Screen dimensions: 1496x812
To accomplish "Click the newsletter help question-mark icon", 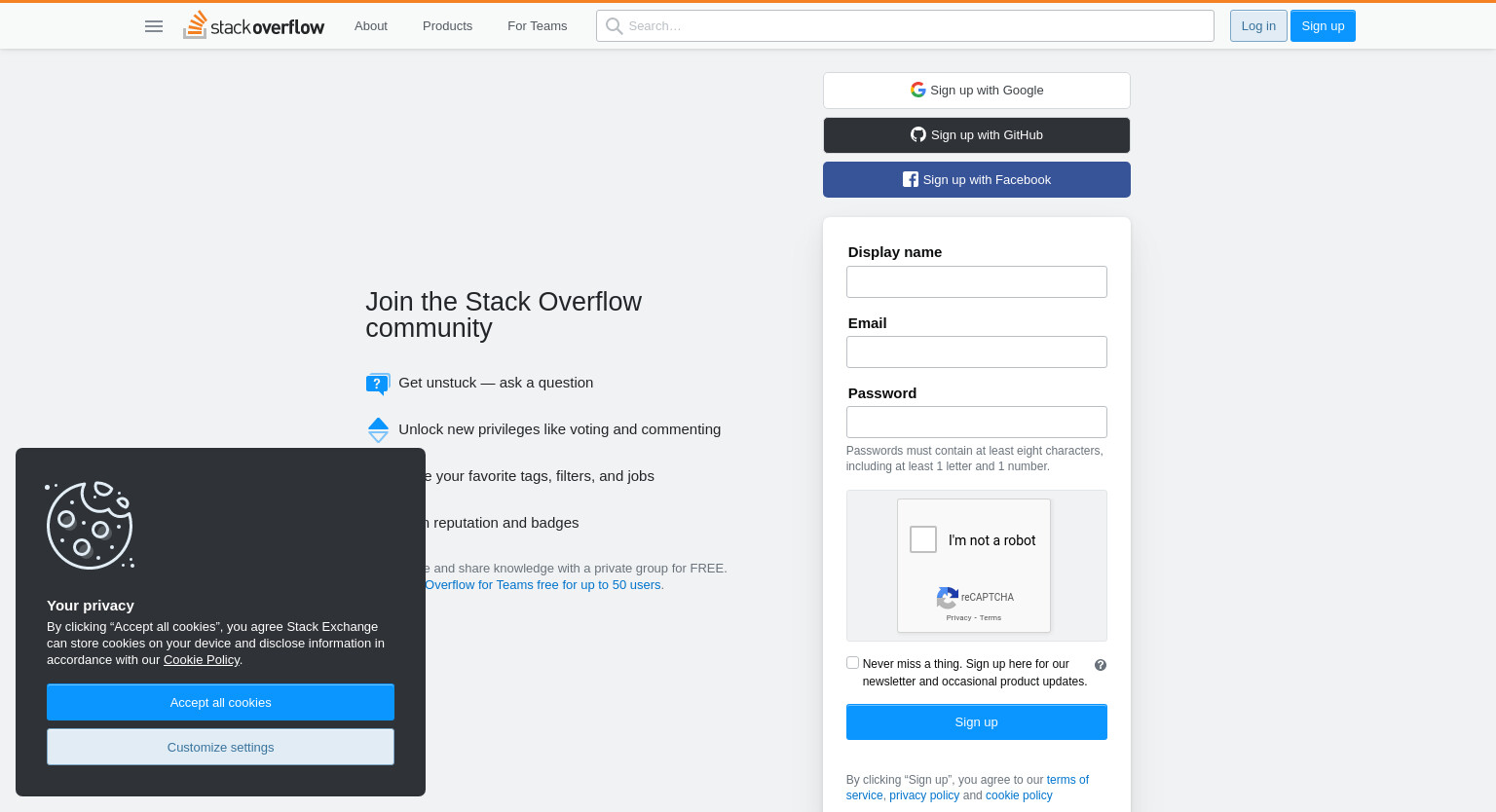I will pos(1101,665).
